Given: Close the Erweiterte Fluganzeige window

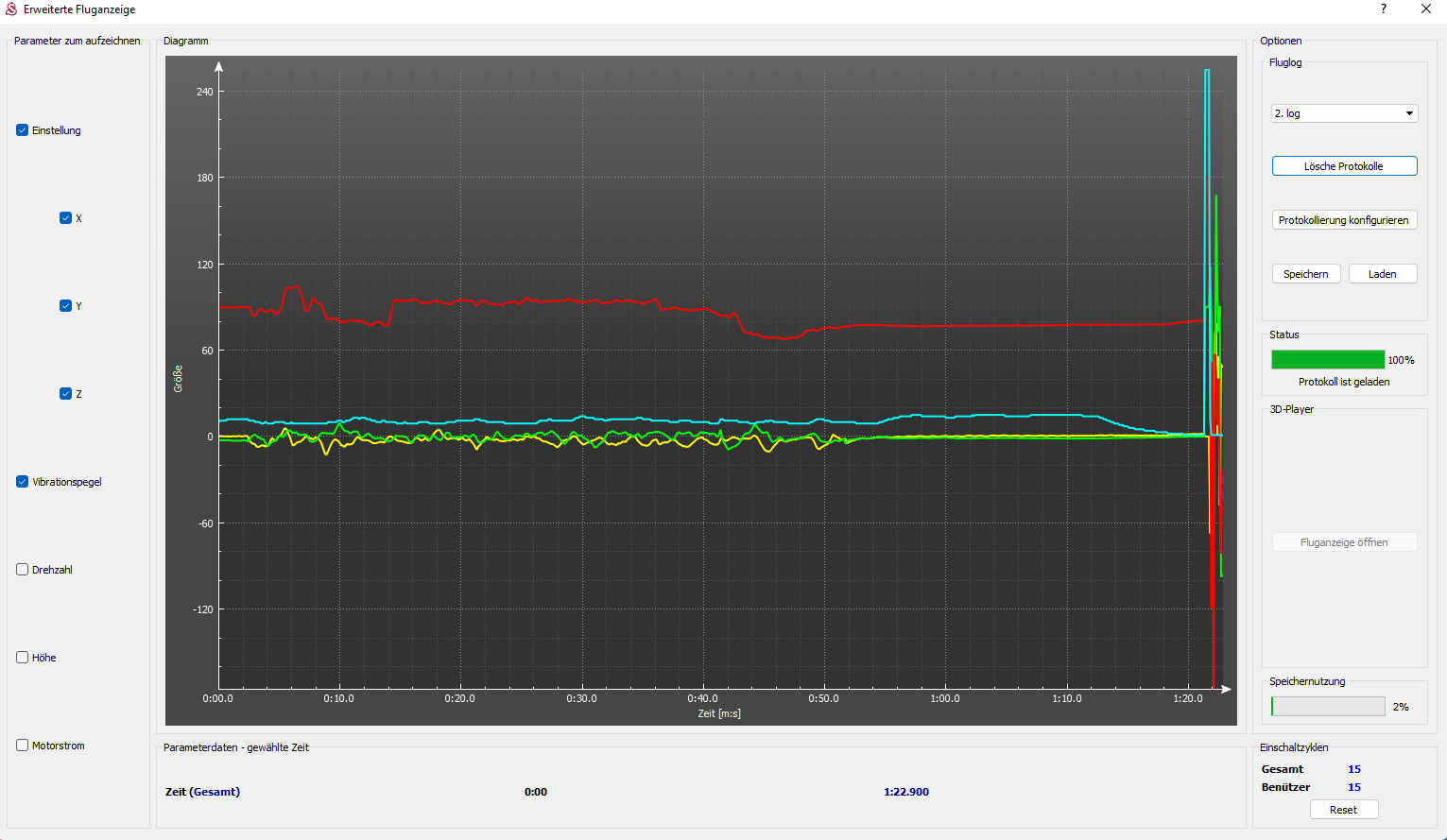Looking at the screenshot, I should pyautogui.click(x=1425, y=9).
